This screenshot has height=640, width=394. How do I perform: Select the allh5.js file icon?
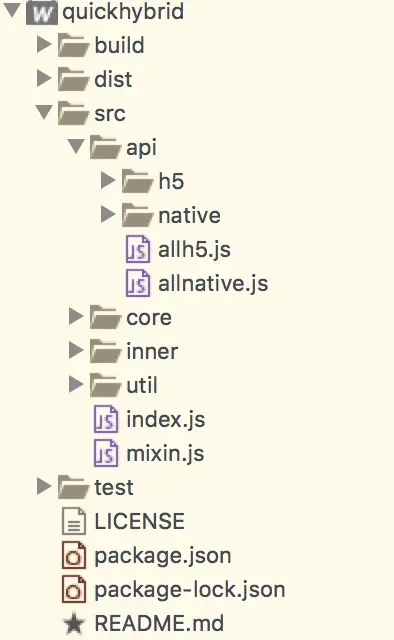tap(138, 249)
